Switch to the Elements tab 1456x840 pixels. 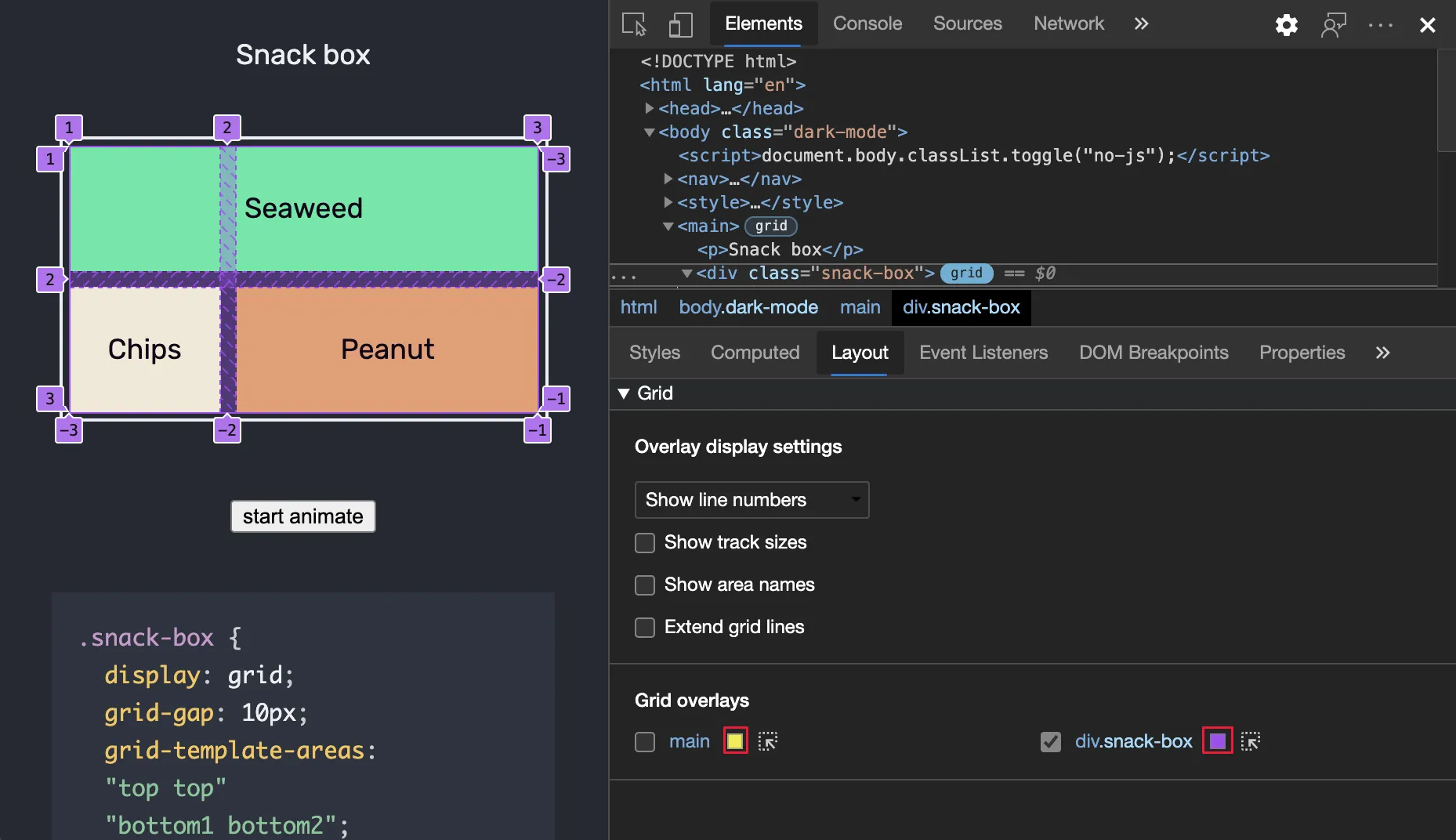coord(763,24)
